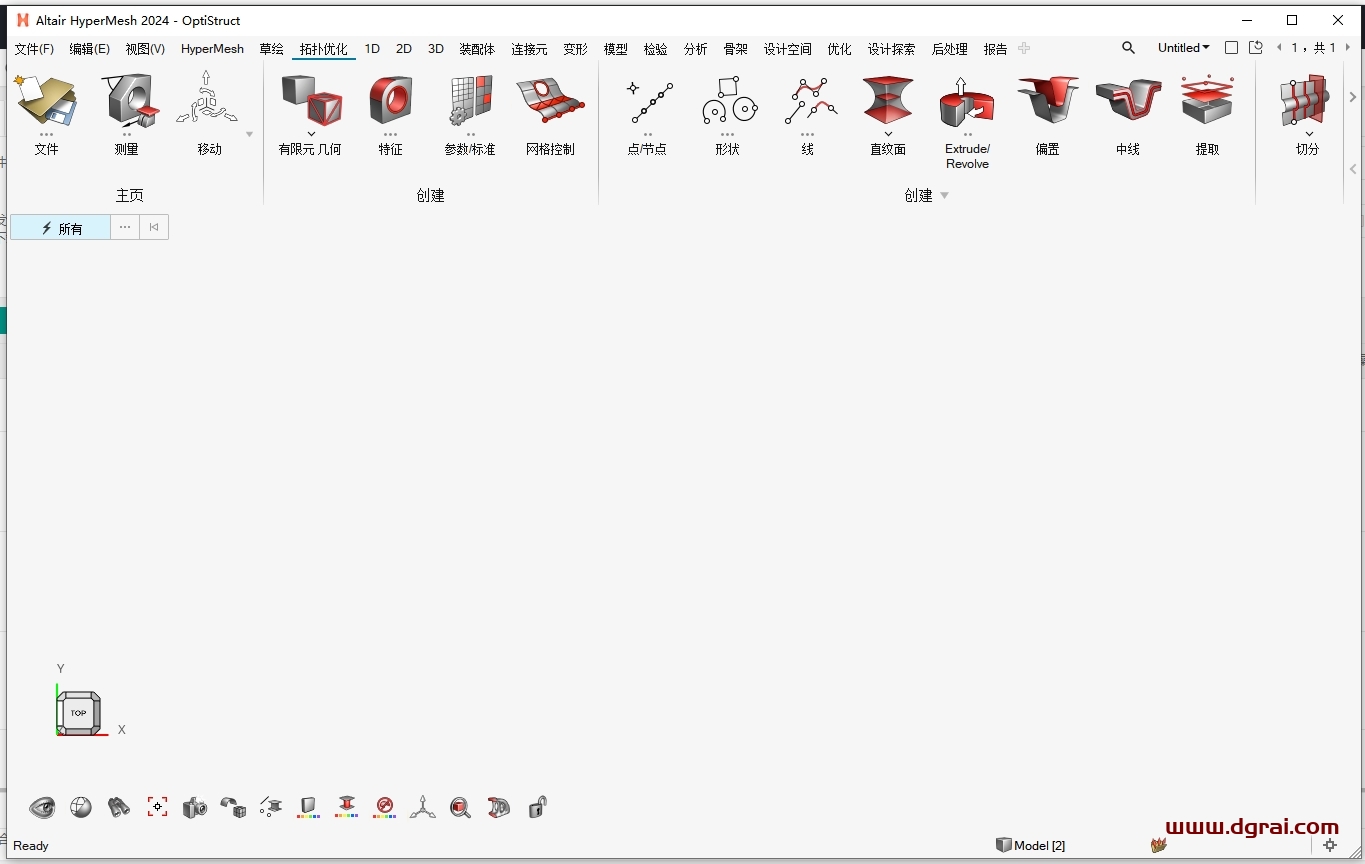Click the magnifier cube zoom icon
The width and height of the screenshot is (1365, 864).
[460, 807]
